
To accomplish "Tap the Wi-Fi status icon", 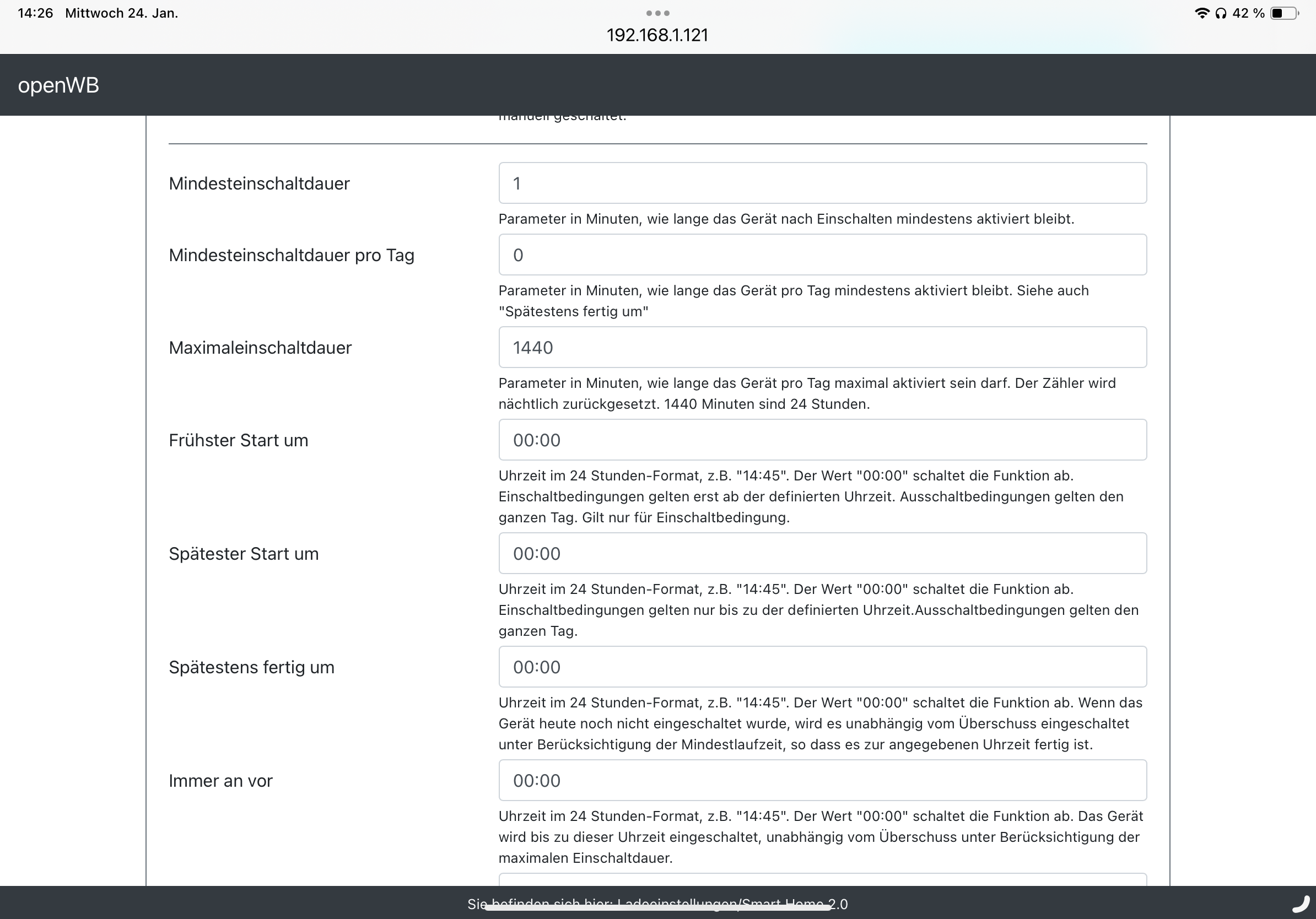I will pyautogui.click(x=1201, y=13).
